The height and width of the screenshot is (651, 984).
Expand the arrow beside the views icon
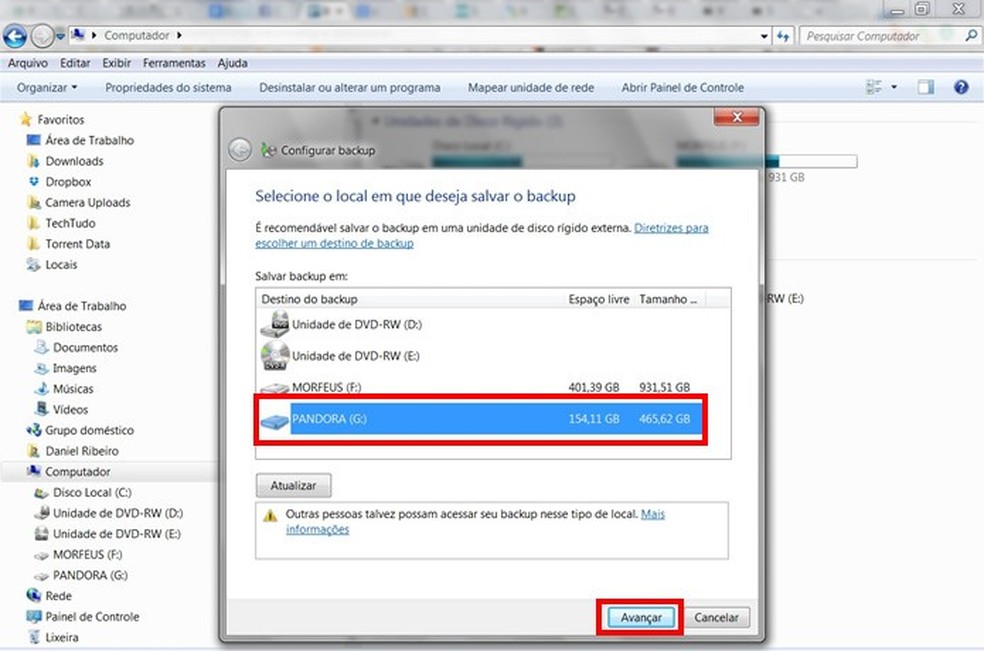[x=893, y=87]
